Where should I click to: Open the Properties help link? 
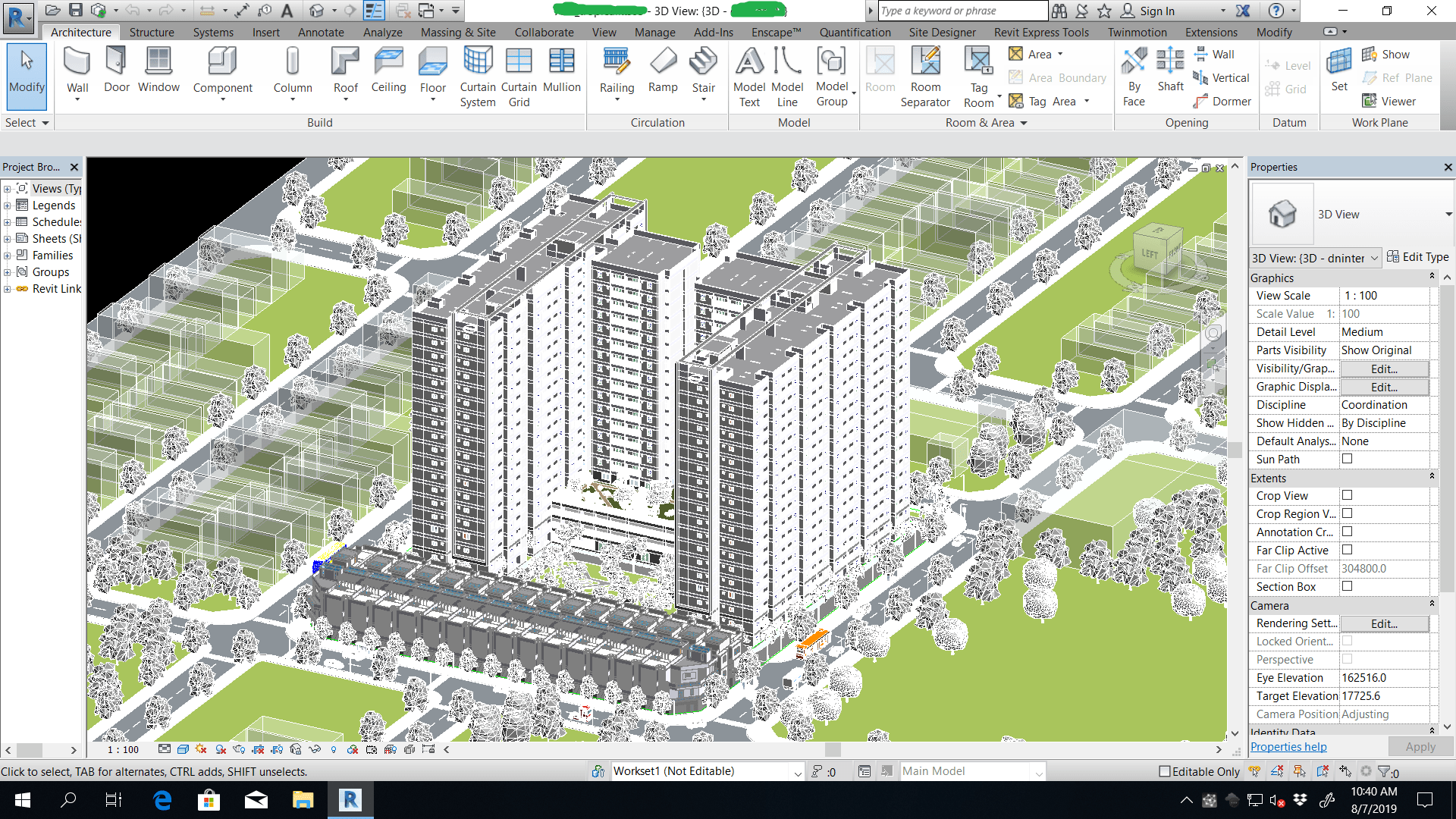click(x=1288, y=747)
